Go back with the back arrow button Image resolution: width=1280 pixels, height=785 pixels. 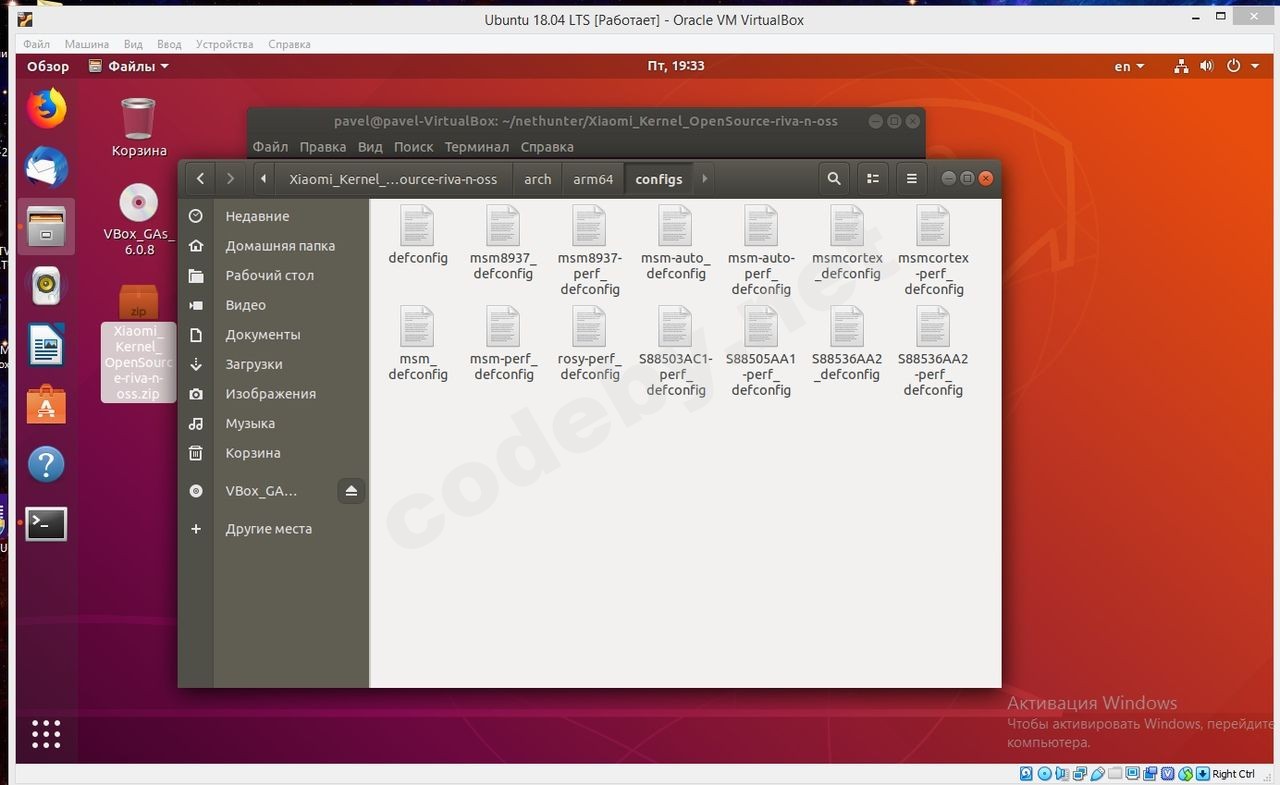(x=200, y=179)
